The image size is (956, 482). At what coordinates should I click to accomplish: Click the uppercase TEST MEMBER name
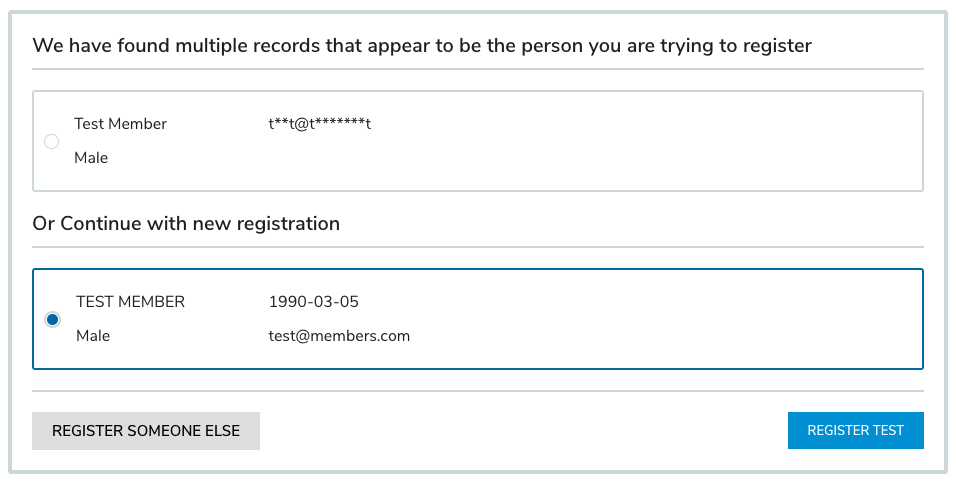coord(130,302)
